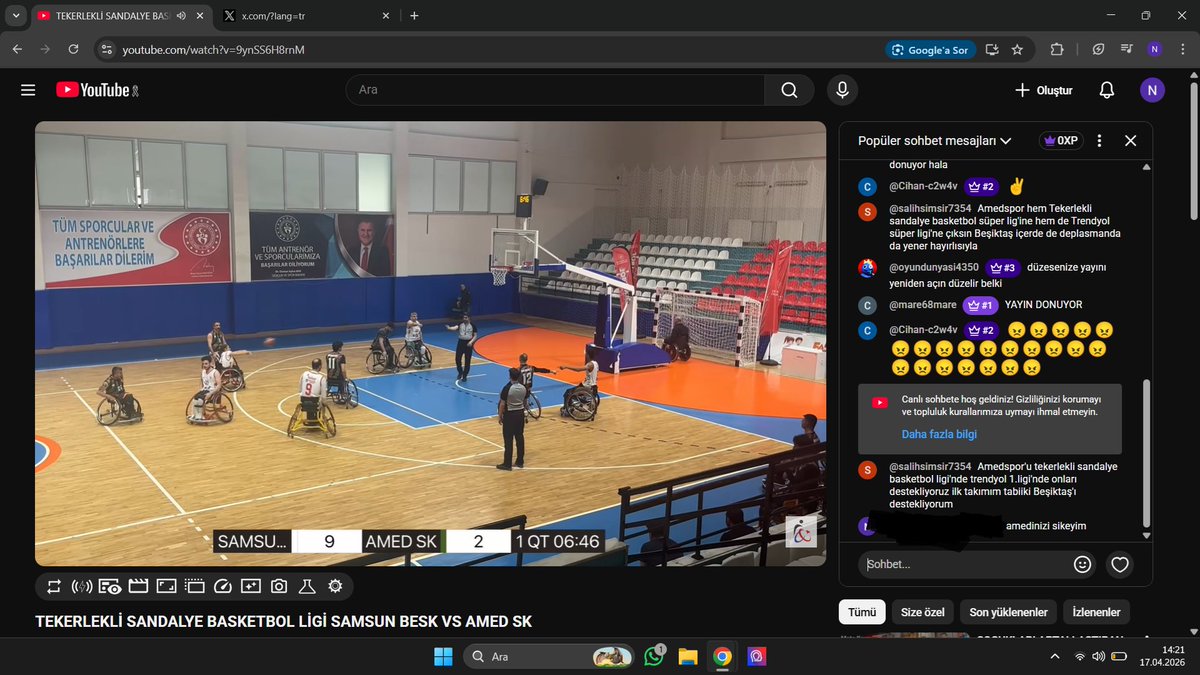Click user @mare68mare in chat
The image size is (1200, 675).
(923, 305)
